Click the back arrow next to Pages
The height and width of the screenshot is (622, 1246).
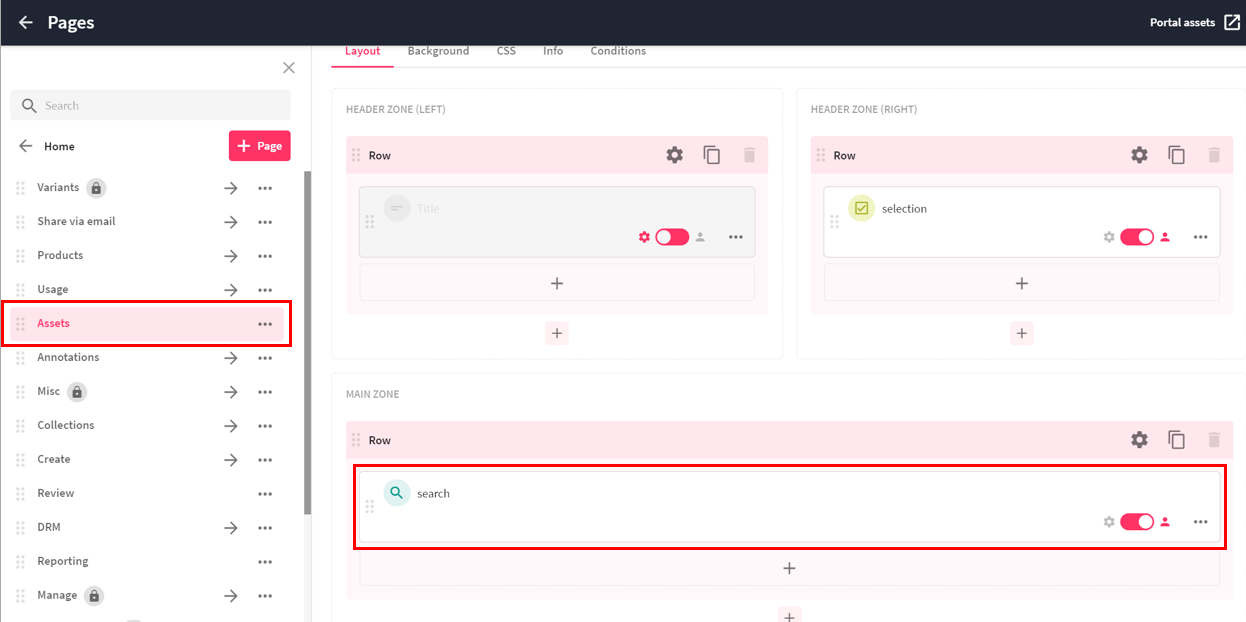(26, 22)
